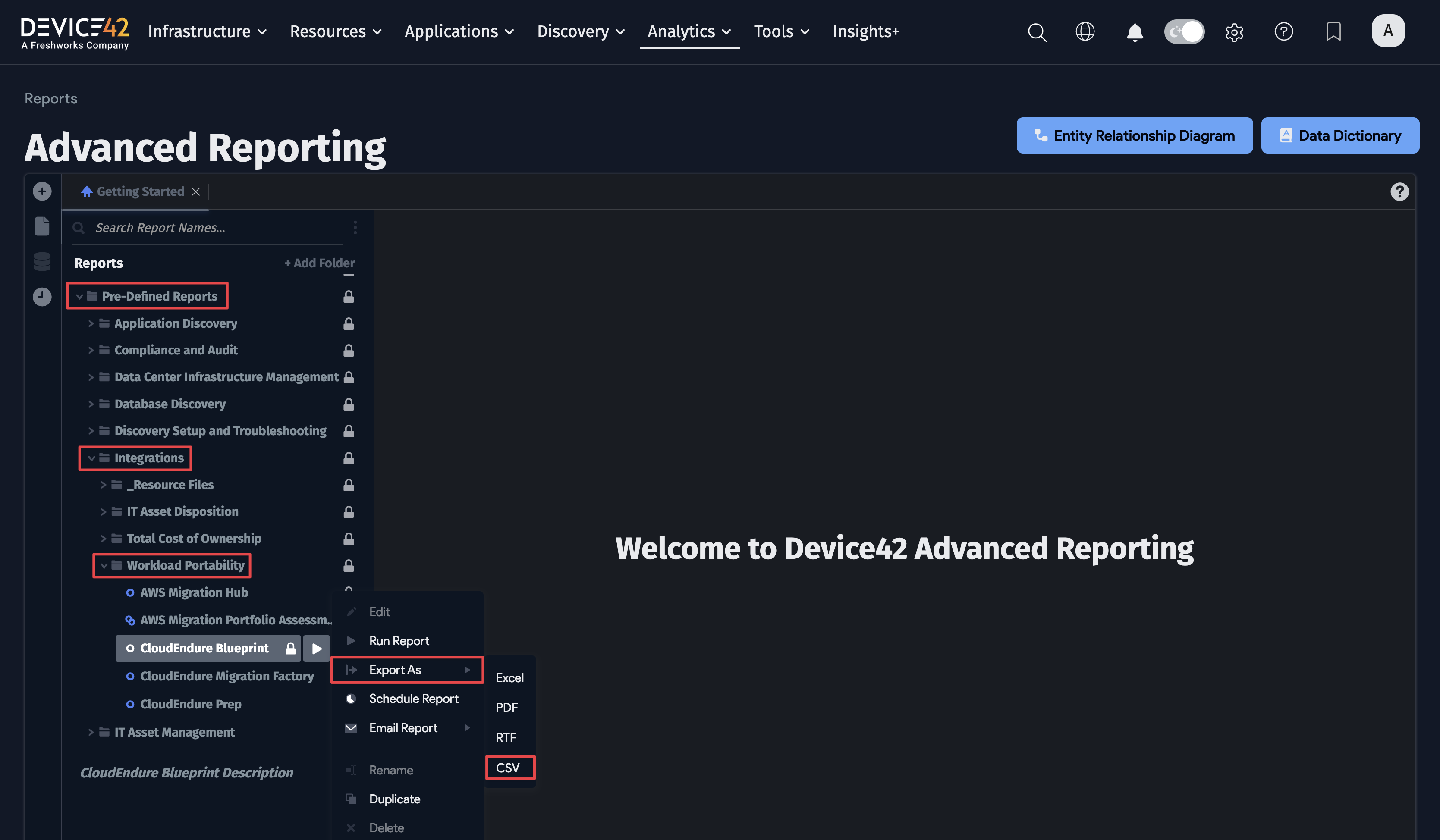Click the globe language icon
Screen dimensions: 1440x840
(1085, 31)
